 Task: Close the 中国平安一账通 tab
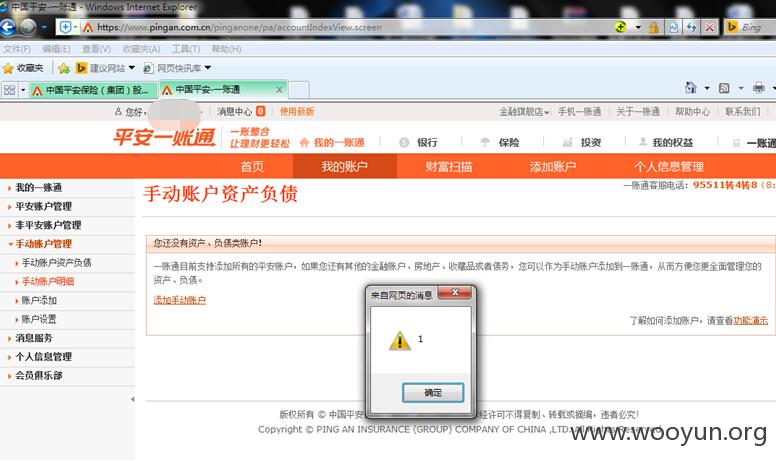pyautogui.click(x=279, y=90)
